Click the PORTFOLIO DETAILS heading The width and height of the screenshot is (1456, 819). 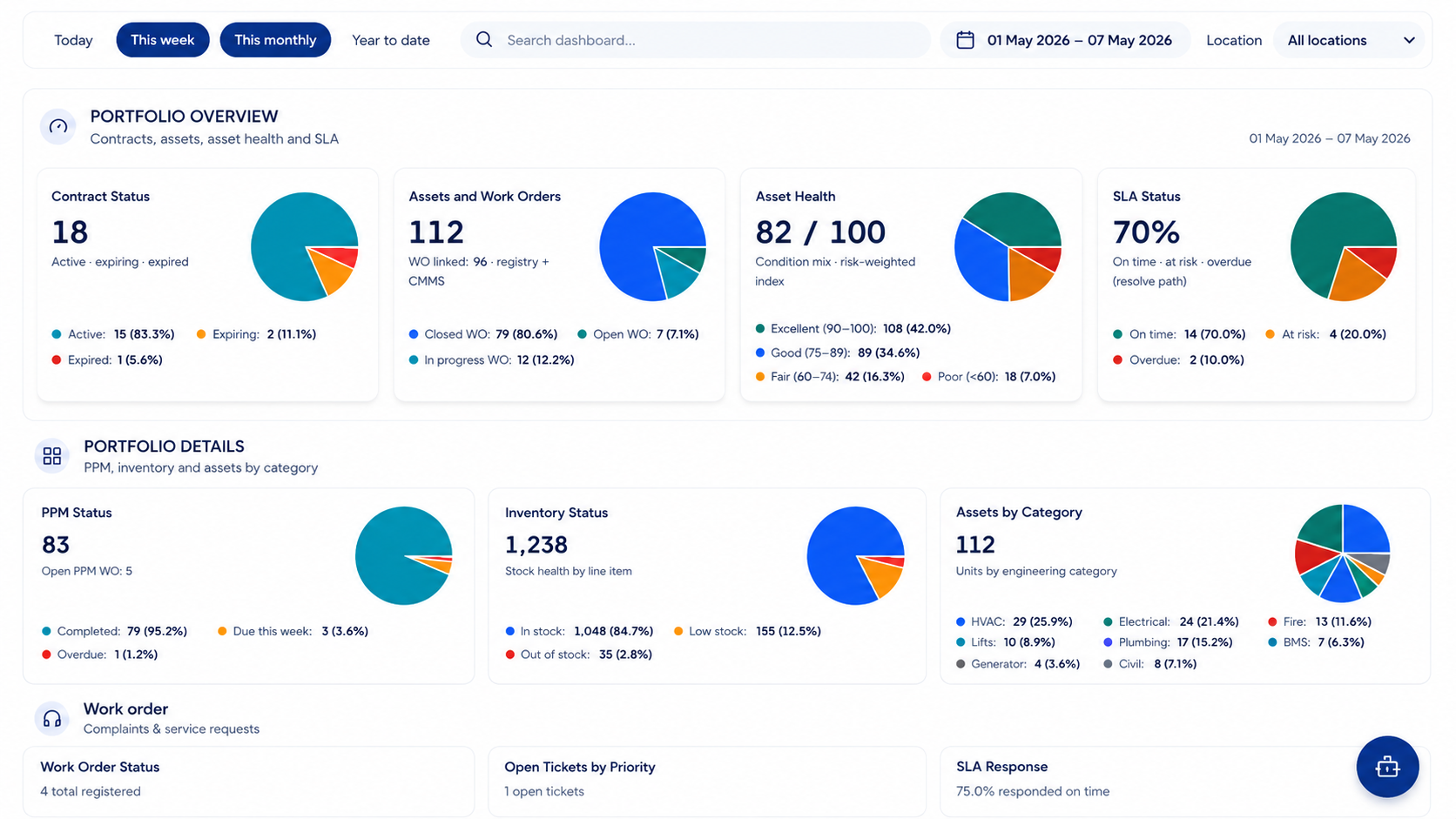(164, 446)
